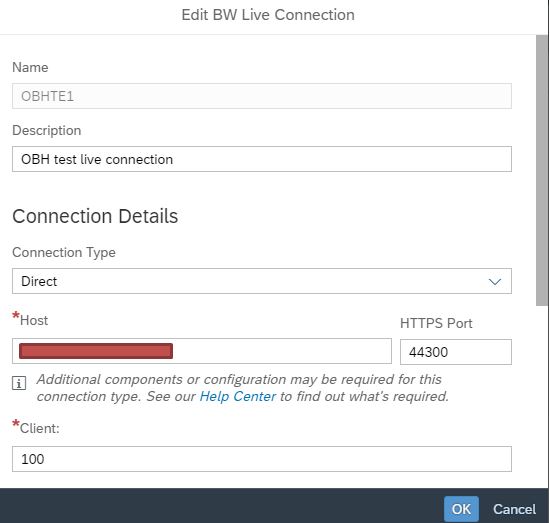Select the disabled Name field OBHTE1
This screenshot has height=523, width=550.
[x=262, y=96]
